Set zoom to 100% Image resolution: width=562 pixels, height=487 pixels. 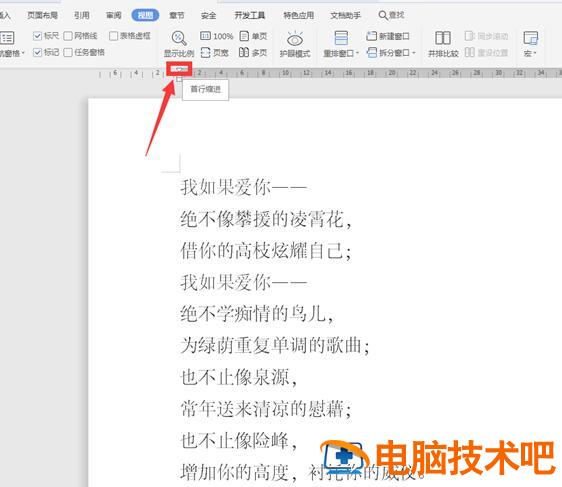pos(216,36)
